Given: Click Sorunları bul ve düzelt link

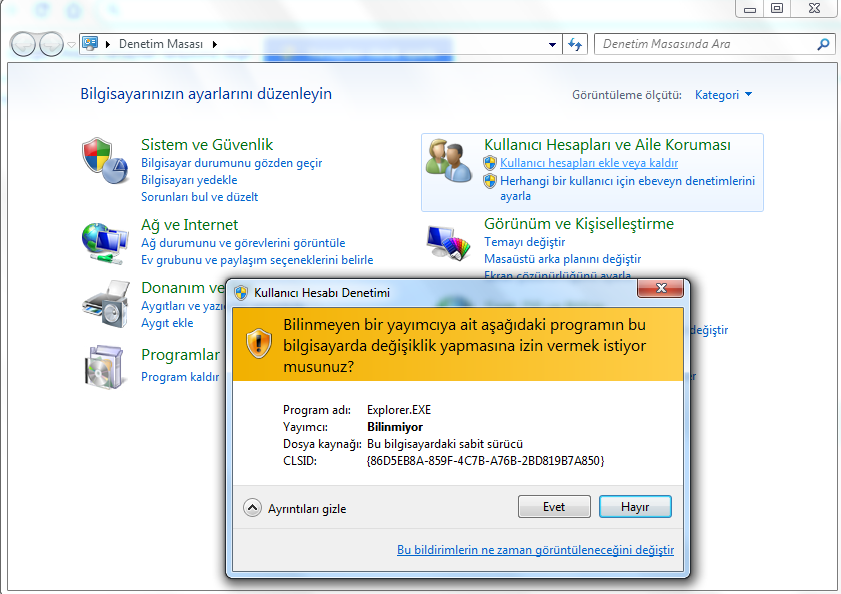Looking at the screenshot, I should (200, 197).
